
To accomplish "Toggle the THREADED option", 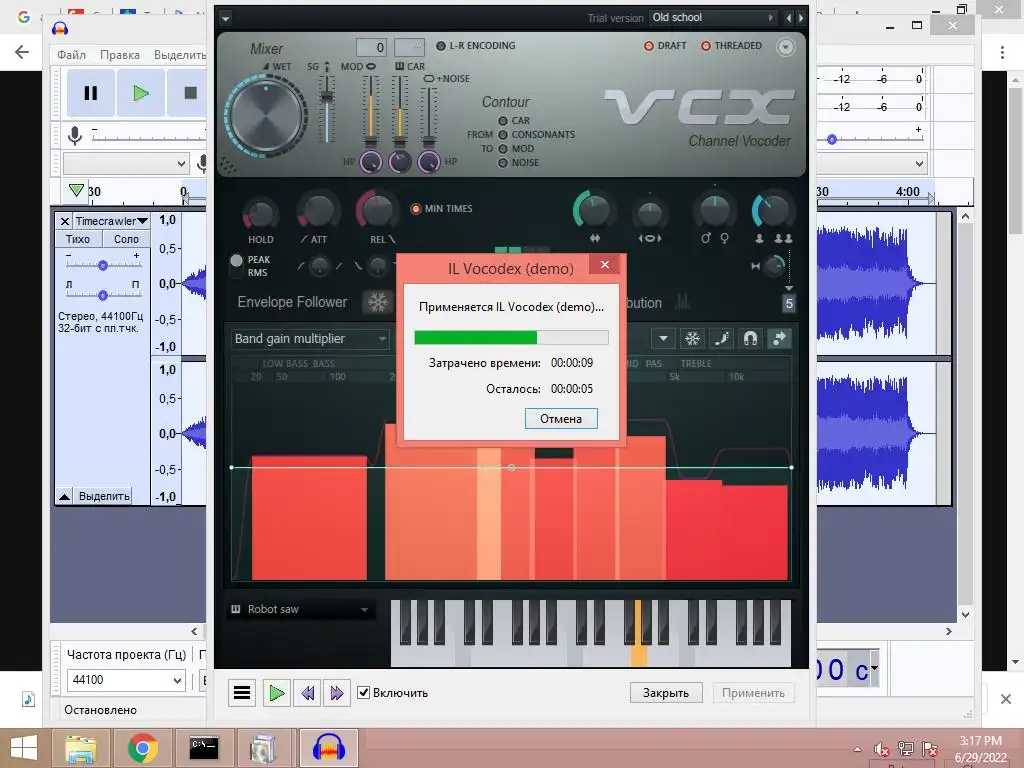I will point(731,46).
